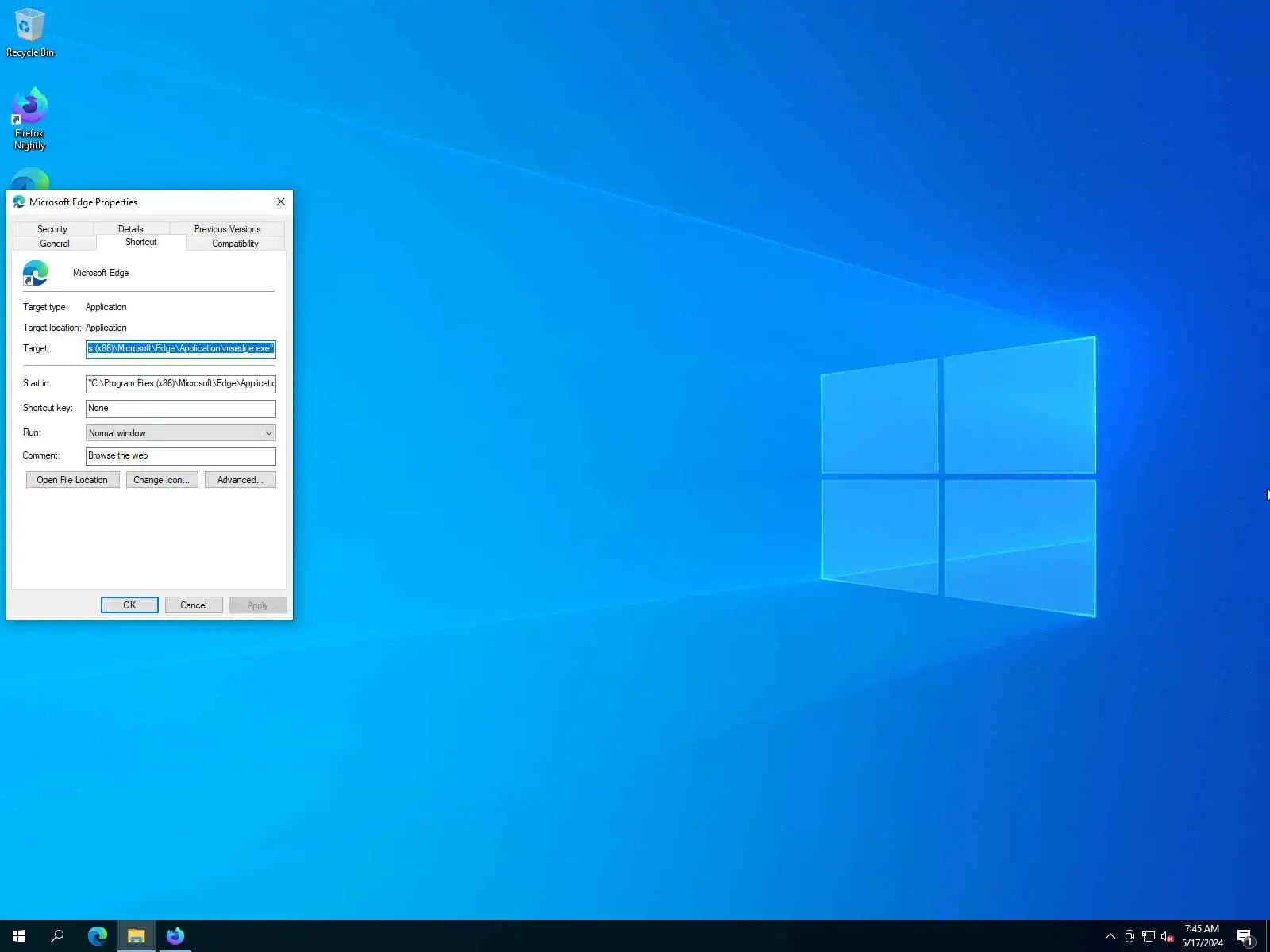Select the Firefox Nightly desktop shortcut

(29, 118)
